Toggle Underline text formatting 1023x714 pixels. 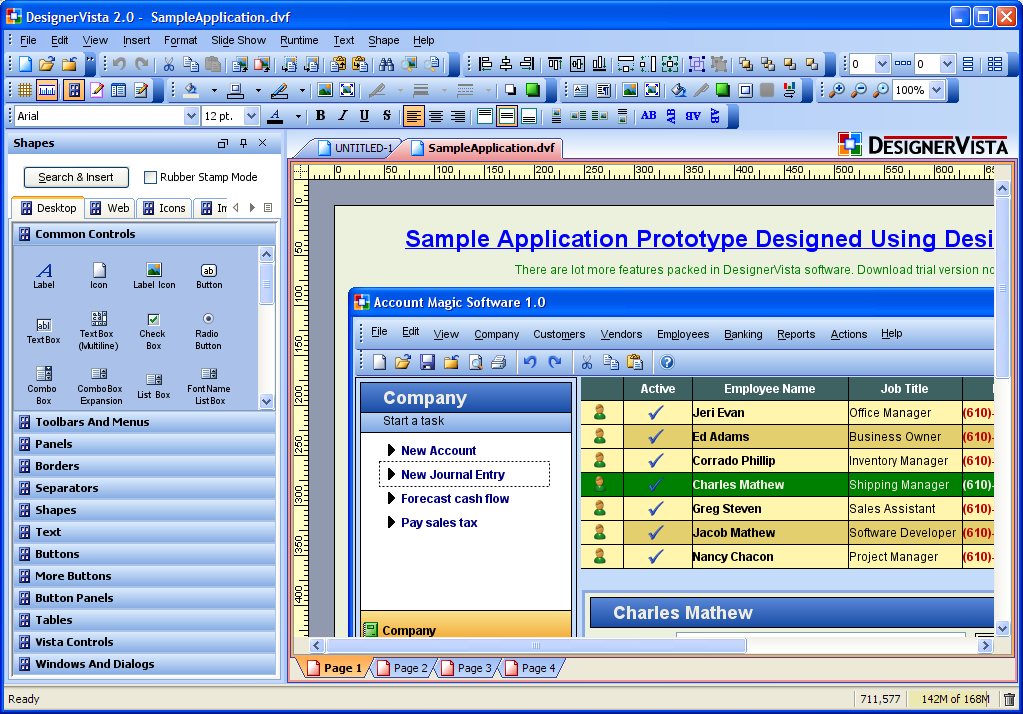(365, 116)
